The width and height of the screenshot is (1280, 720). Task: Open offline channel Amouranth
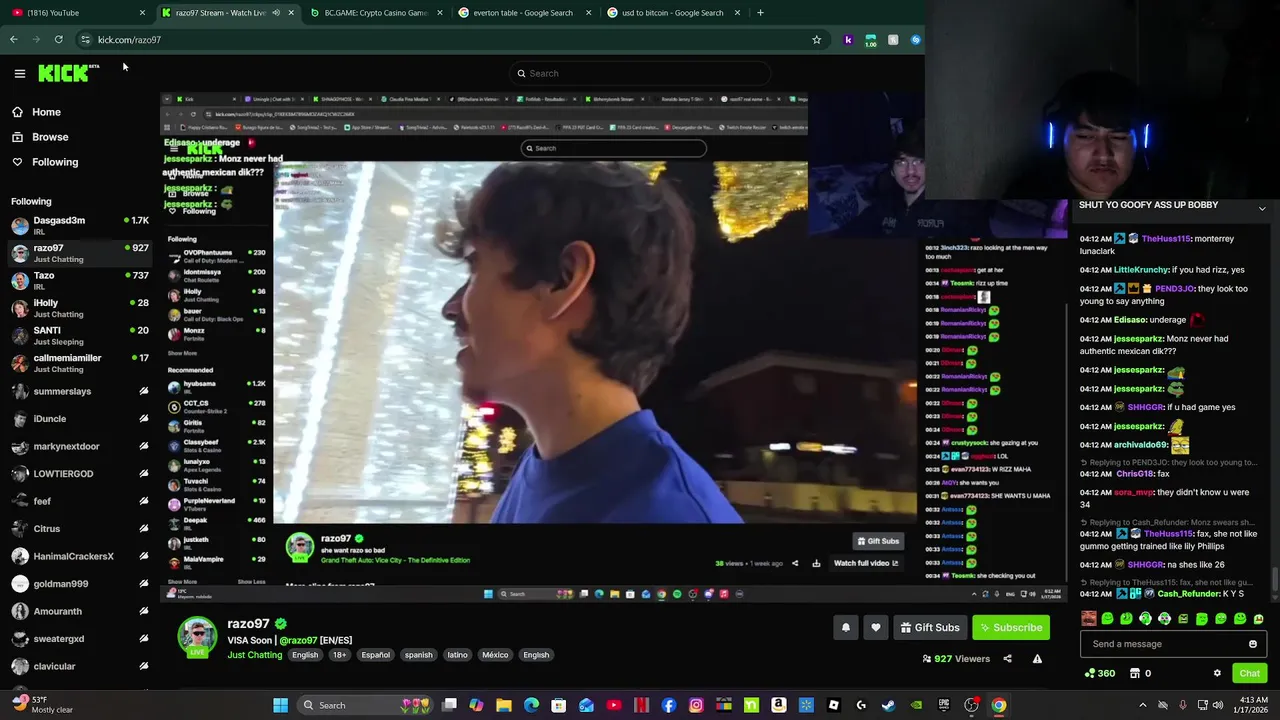point(79,611)
